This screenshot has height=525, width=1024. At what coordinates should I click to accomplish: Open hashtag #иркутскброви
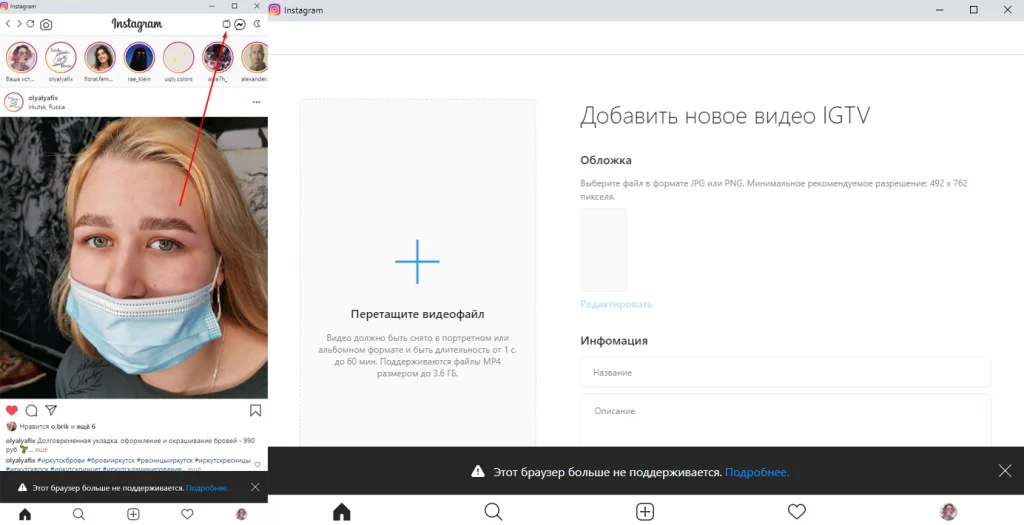point(61,460)
